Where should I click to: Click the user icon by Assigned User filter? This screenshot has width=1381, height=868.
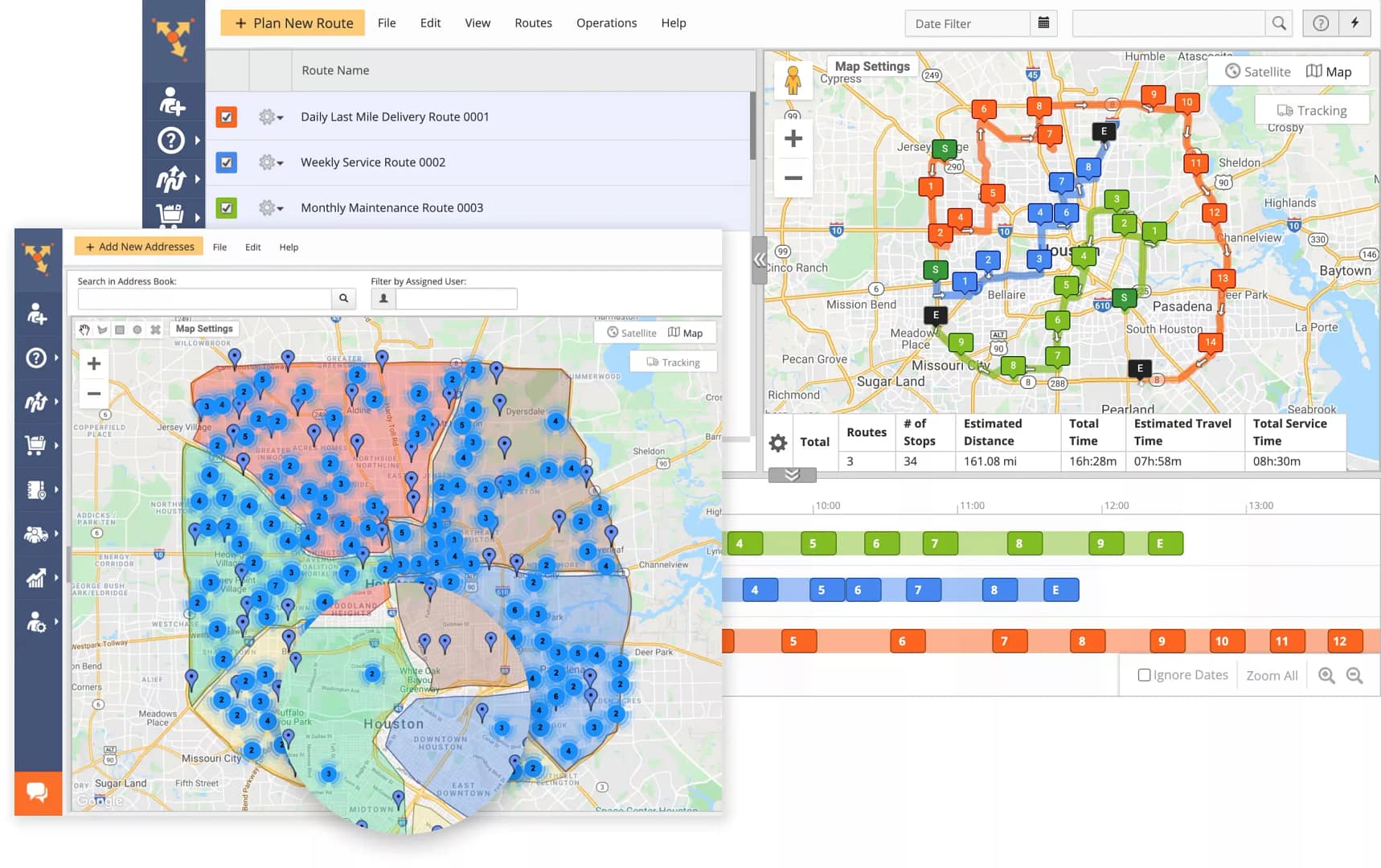[x=383, y=298]
